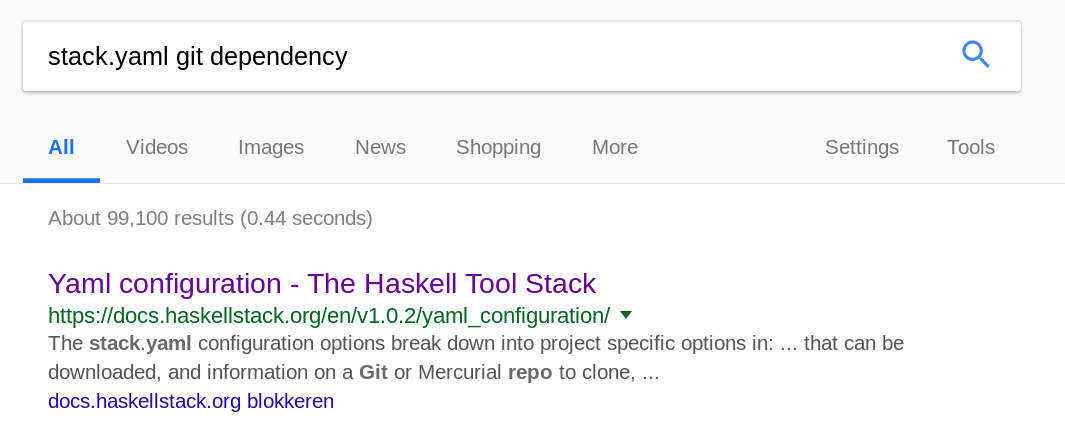Open 'Yaml configuration - The Haskell Tool Stack' result
Image resolution: width=1065 pixels, height=431 pixels.
322,283
